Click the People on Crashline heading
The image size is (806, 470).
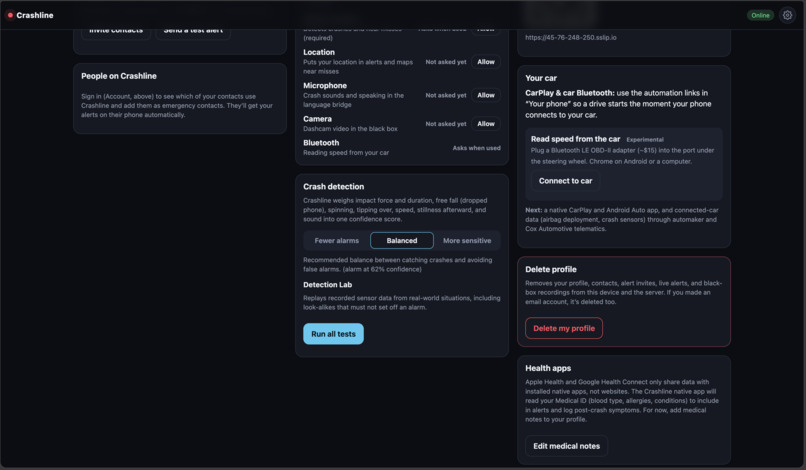(x=119, y=76)
